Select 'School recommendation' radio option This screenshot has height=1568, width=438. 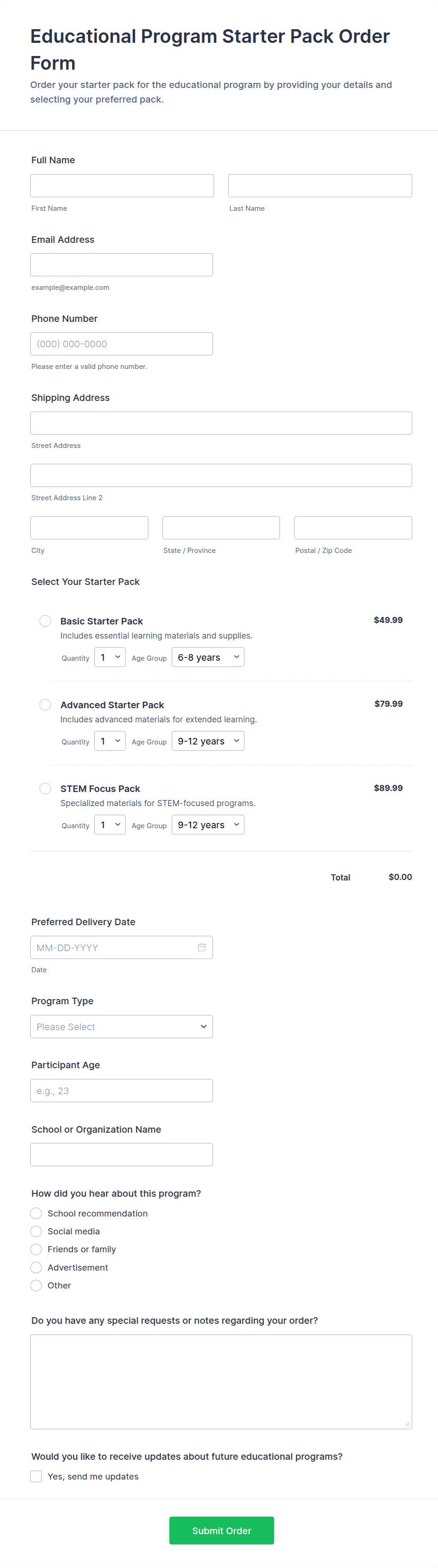coord(37,1213)
